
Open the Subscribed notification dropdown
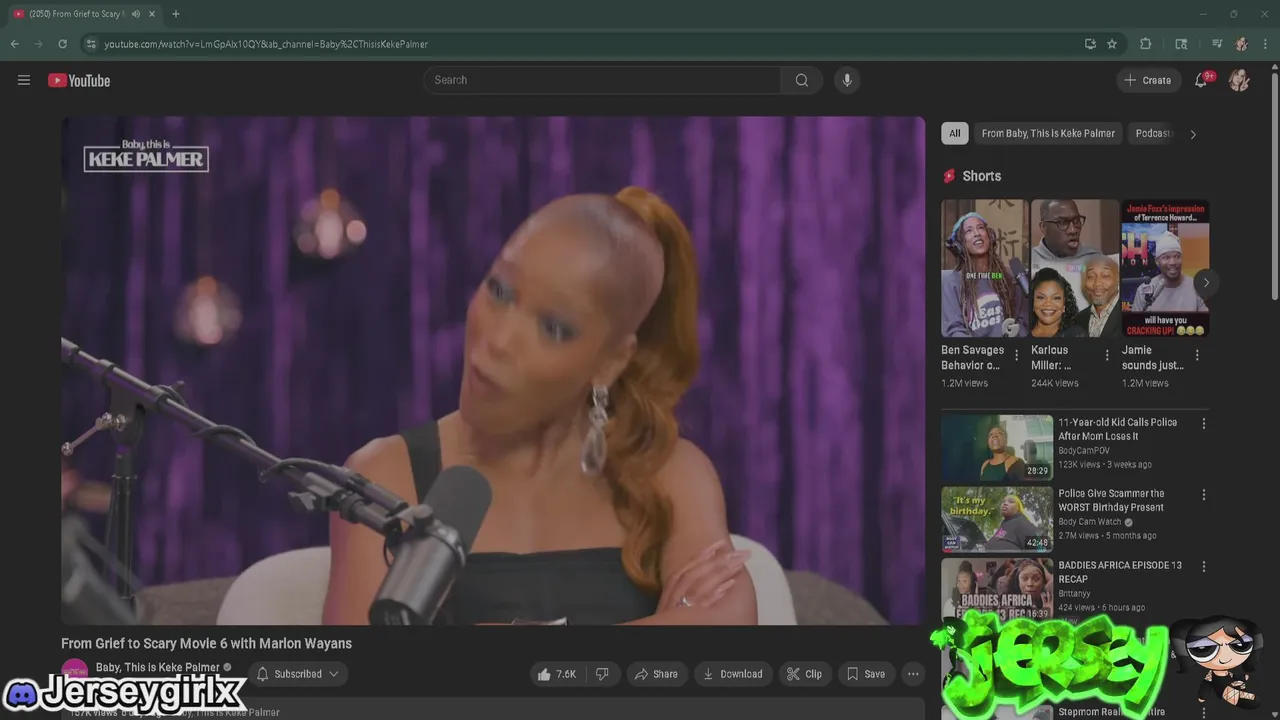(x=297, y=674)
